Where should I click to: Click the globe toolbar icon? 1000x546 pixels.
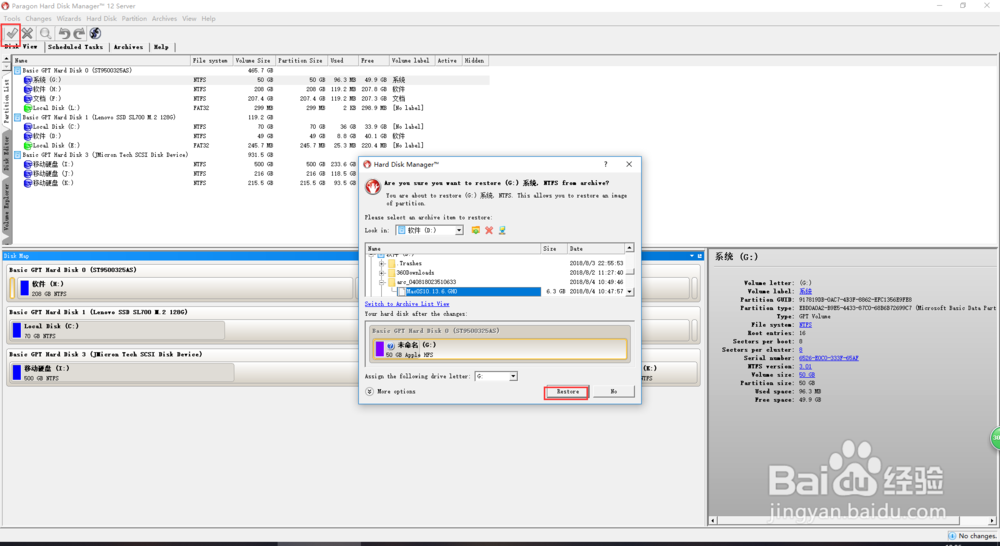pos(95,33)
